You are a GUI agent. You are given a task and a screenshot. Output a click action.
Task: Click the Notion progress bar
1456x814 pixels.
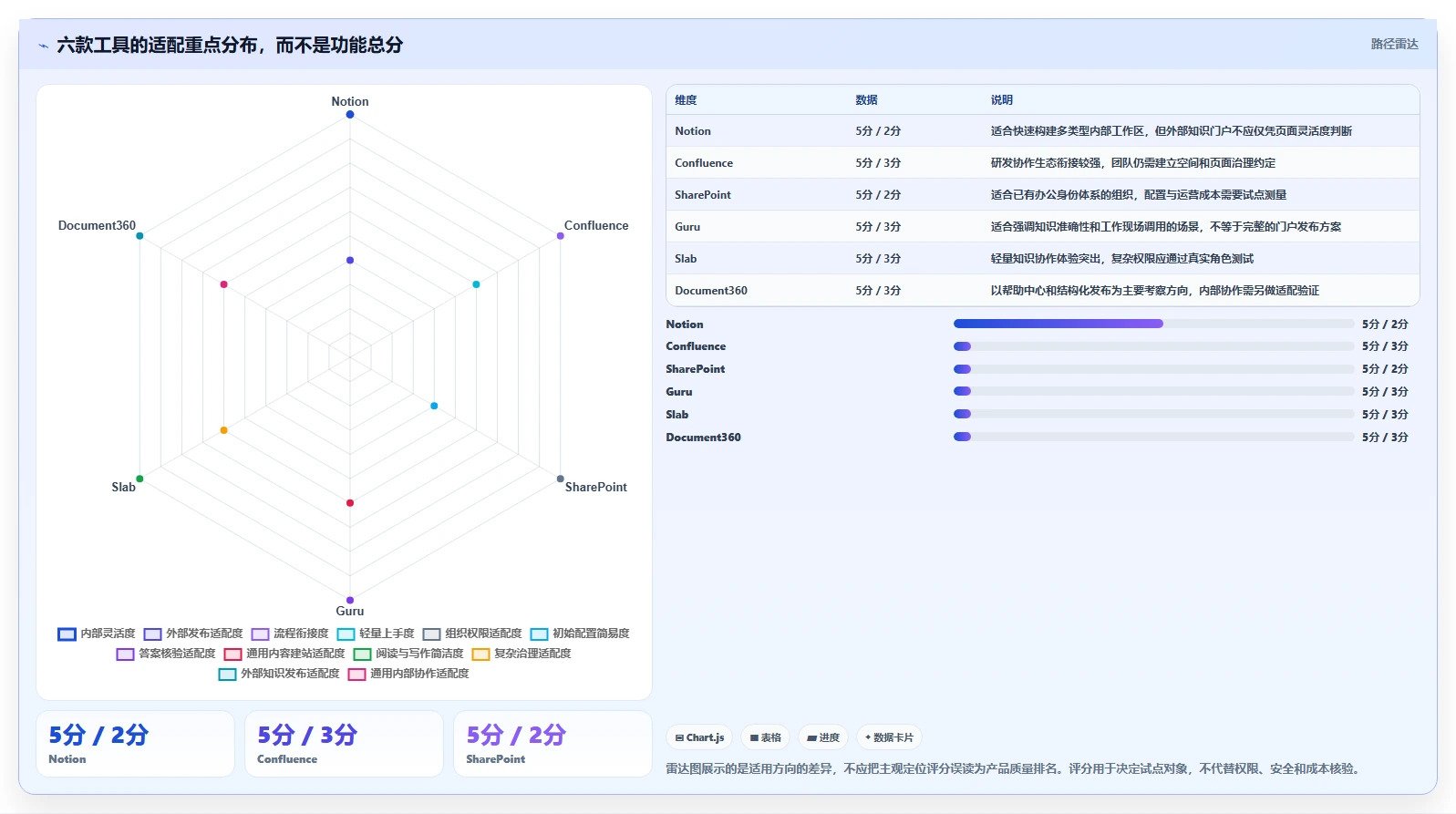click(x=1153, y=324)
